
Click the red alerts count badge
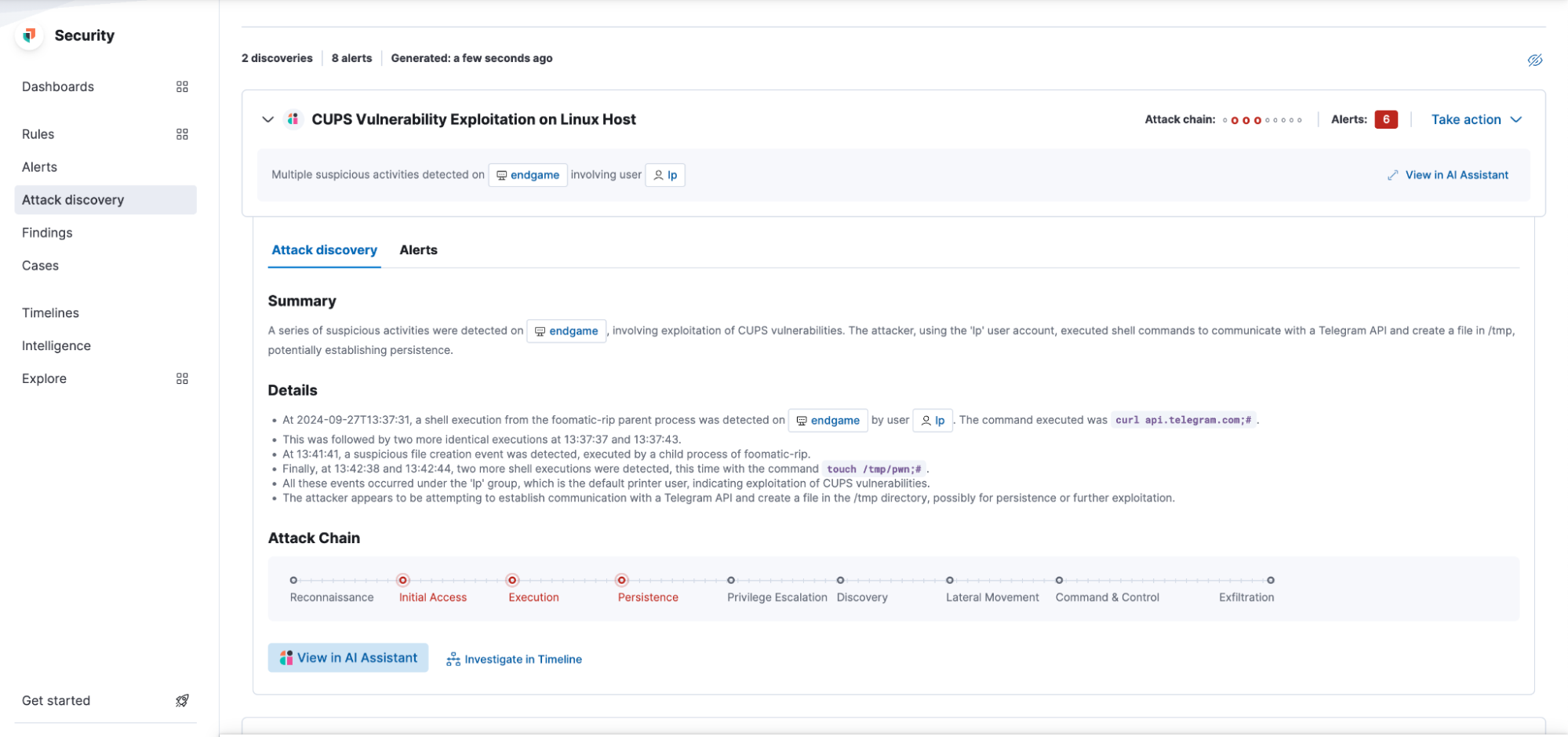coord(1385,119)
